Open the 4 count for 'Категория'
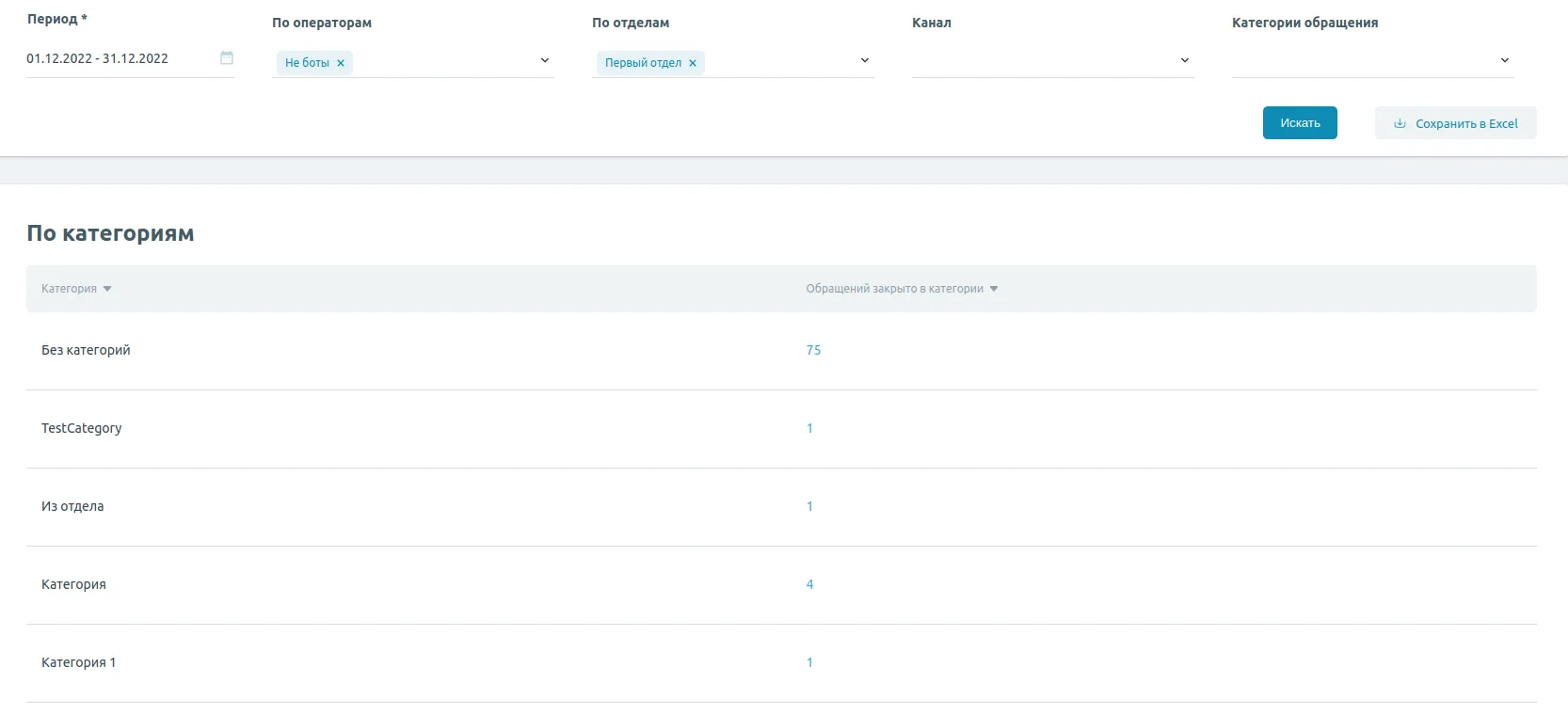 pyautogui.click(x=809, y=584)
